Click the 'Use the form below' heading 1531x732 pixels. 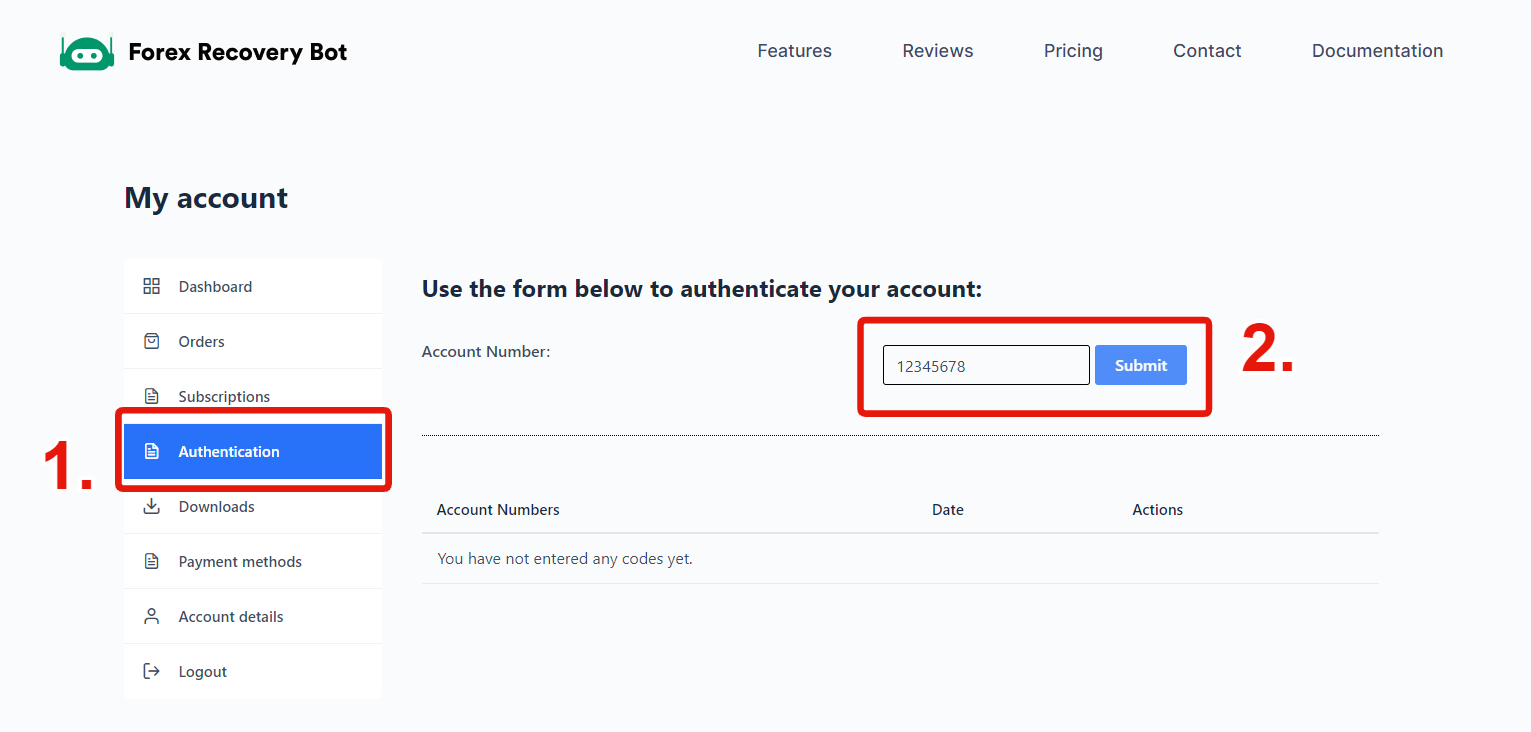(x=702, y=290)
